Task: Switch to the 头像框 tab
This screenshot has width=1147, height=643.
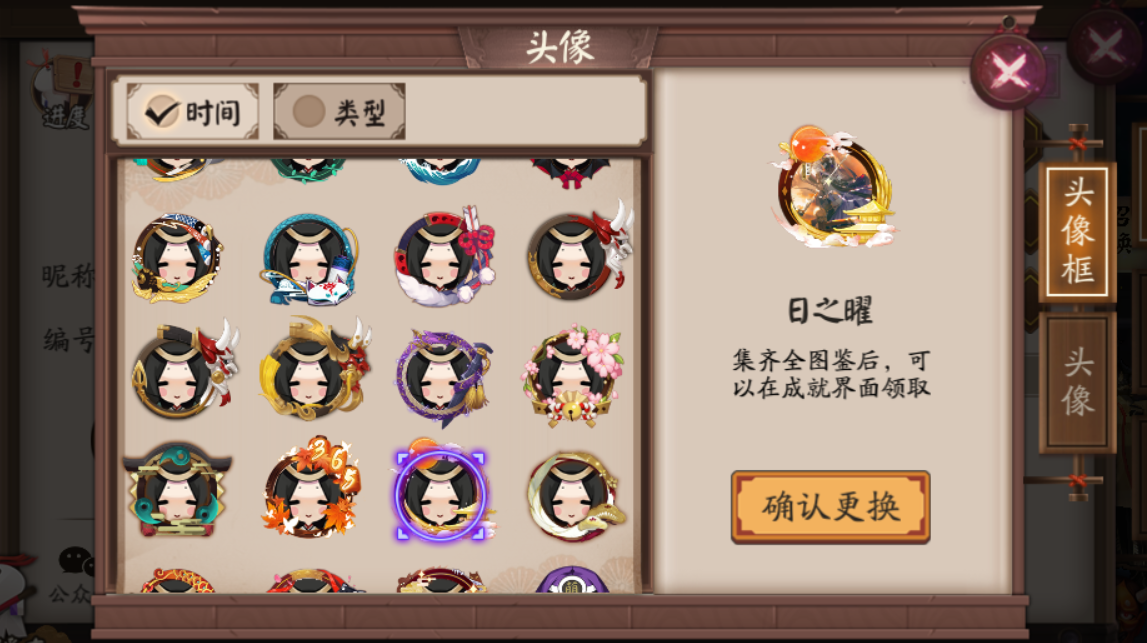Action: click(1077, 231)
